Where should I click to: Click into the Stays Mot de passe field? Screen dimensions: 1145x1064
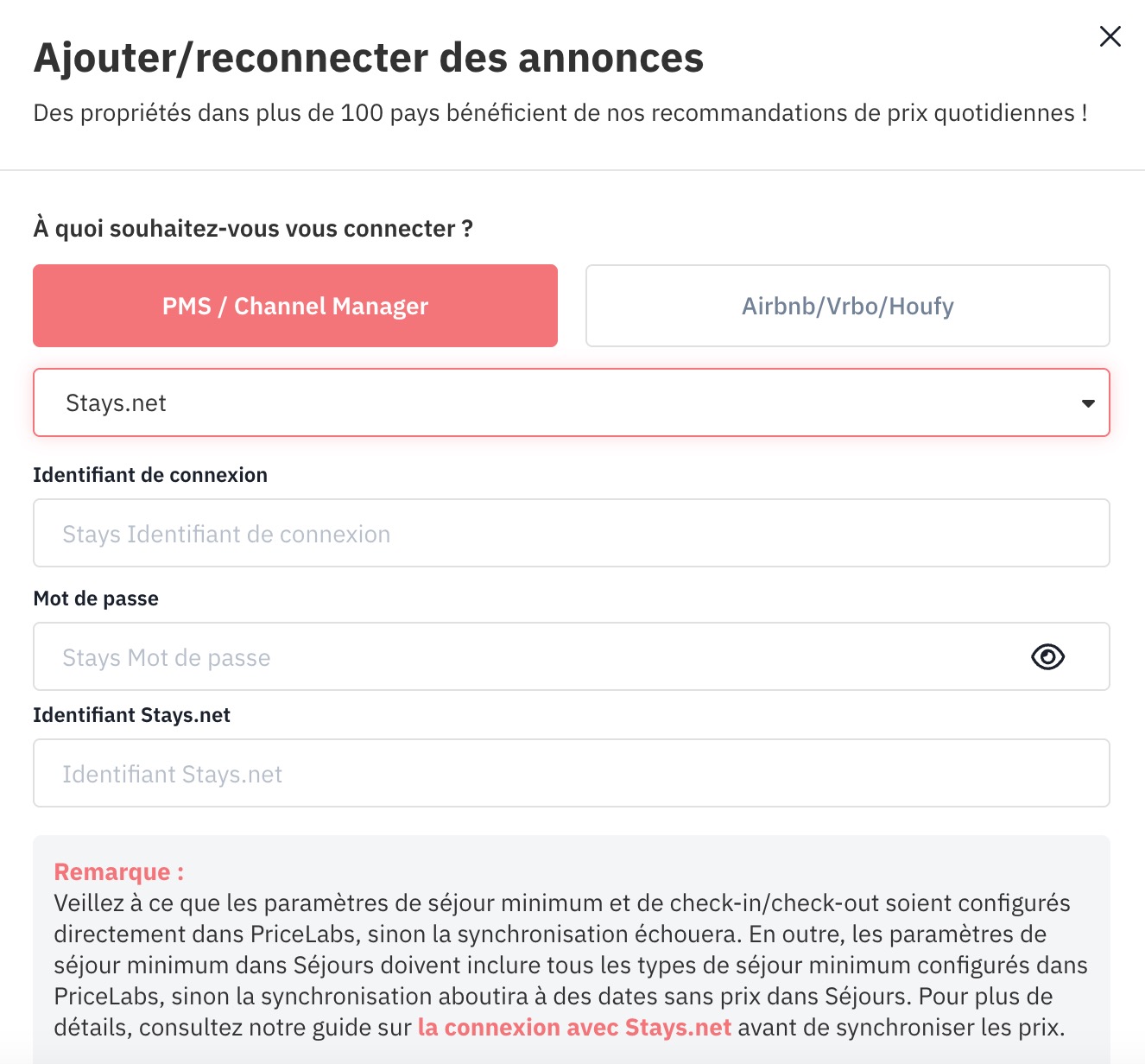pyautogui.click(x=572, y=657)
